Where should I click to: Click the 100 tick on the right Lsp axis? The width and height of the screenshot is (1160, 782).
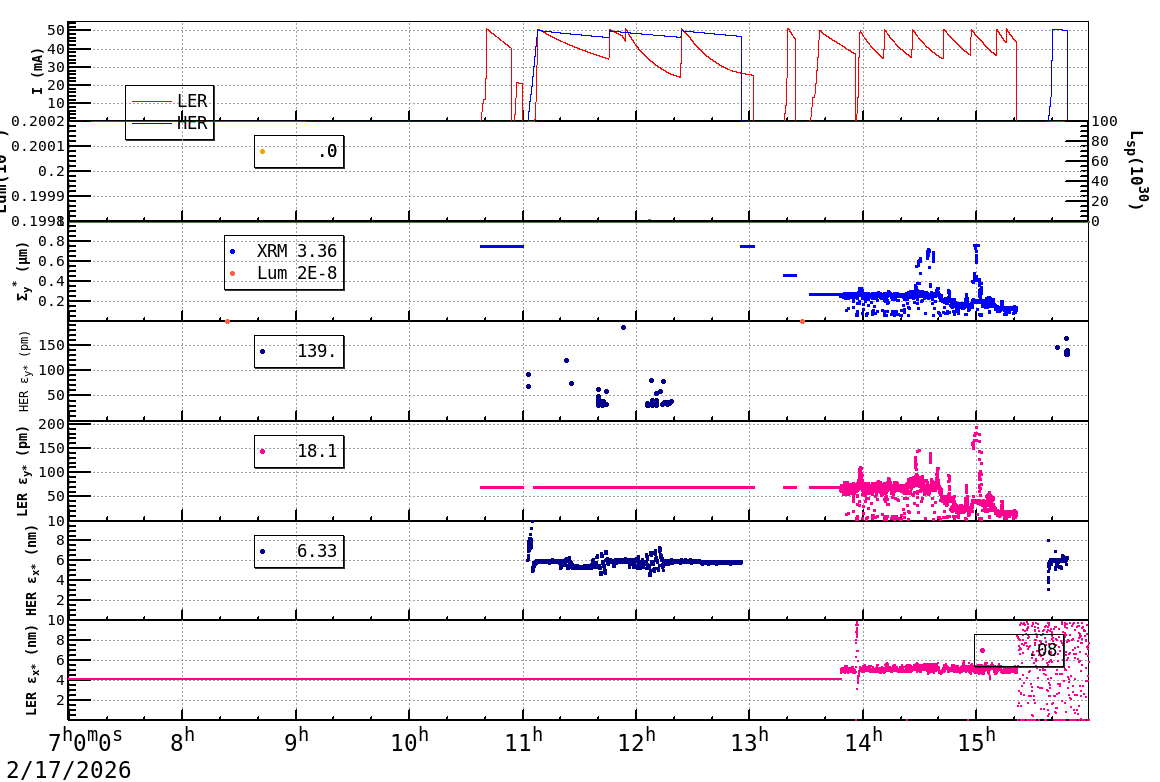click(1105, 121)
